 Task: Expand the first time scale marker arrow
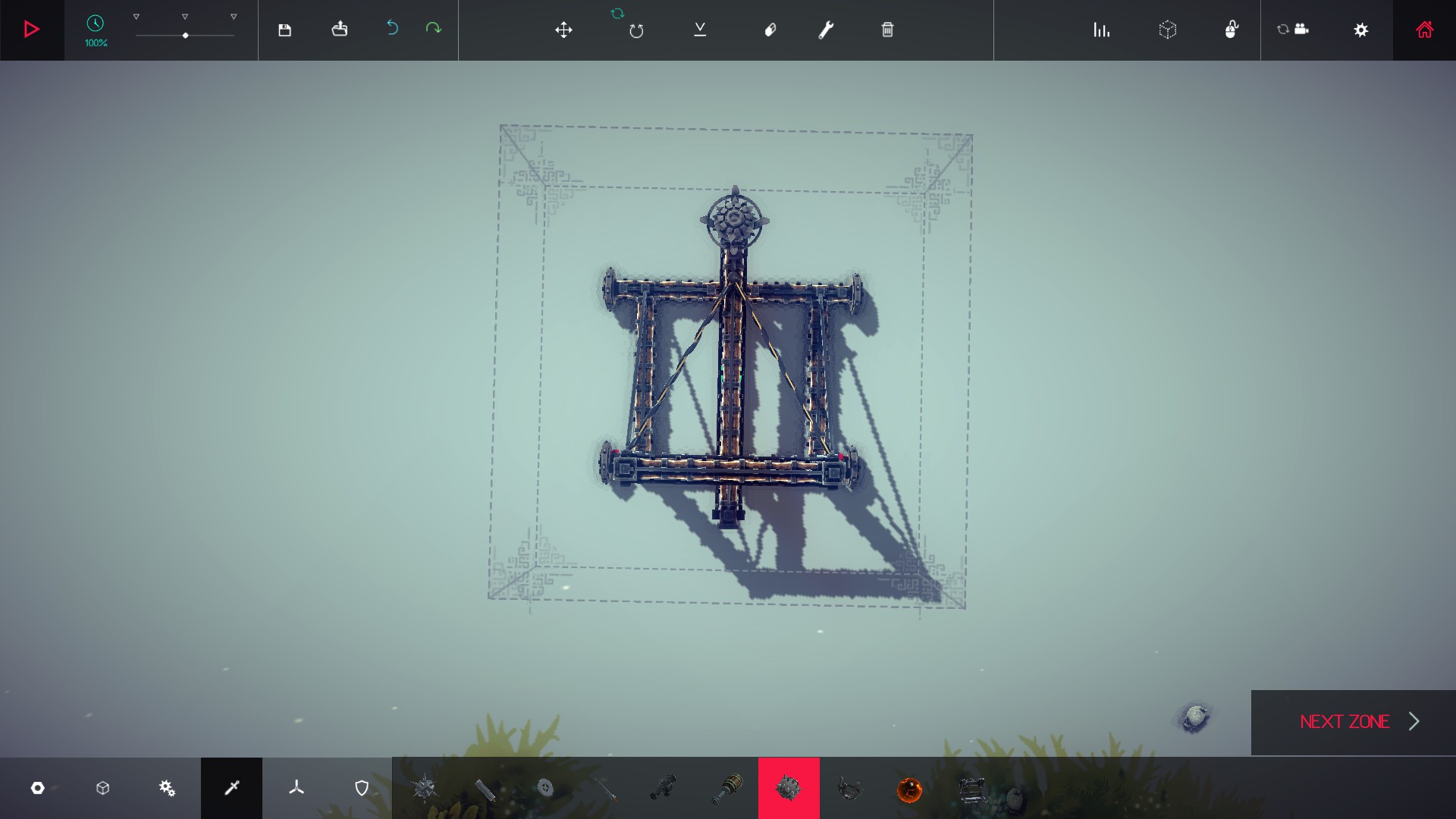coord(136,17)
